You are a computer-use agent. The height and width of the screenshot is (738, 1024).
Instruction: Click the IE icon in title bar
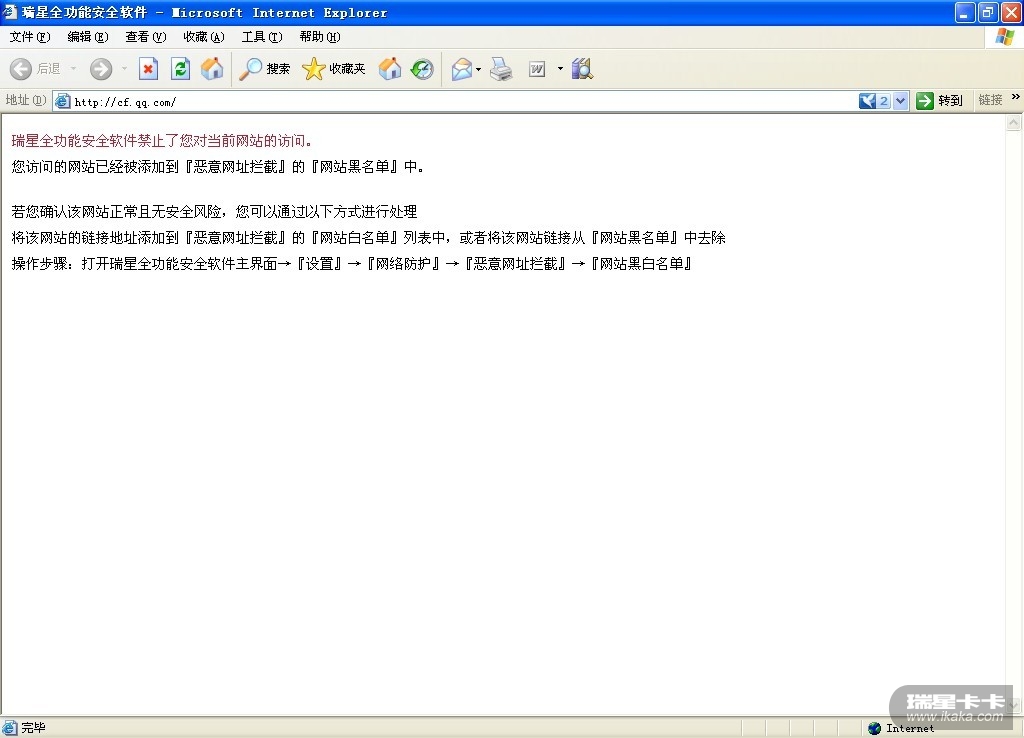click(x=10, y=12)
